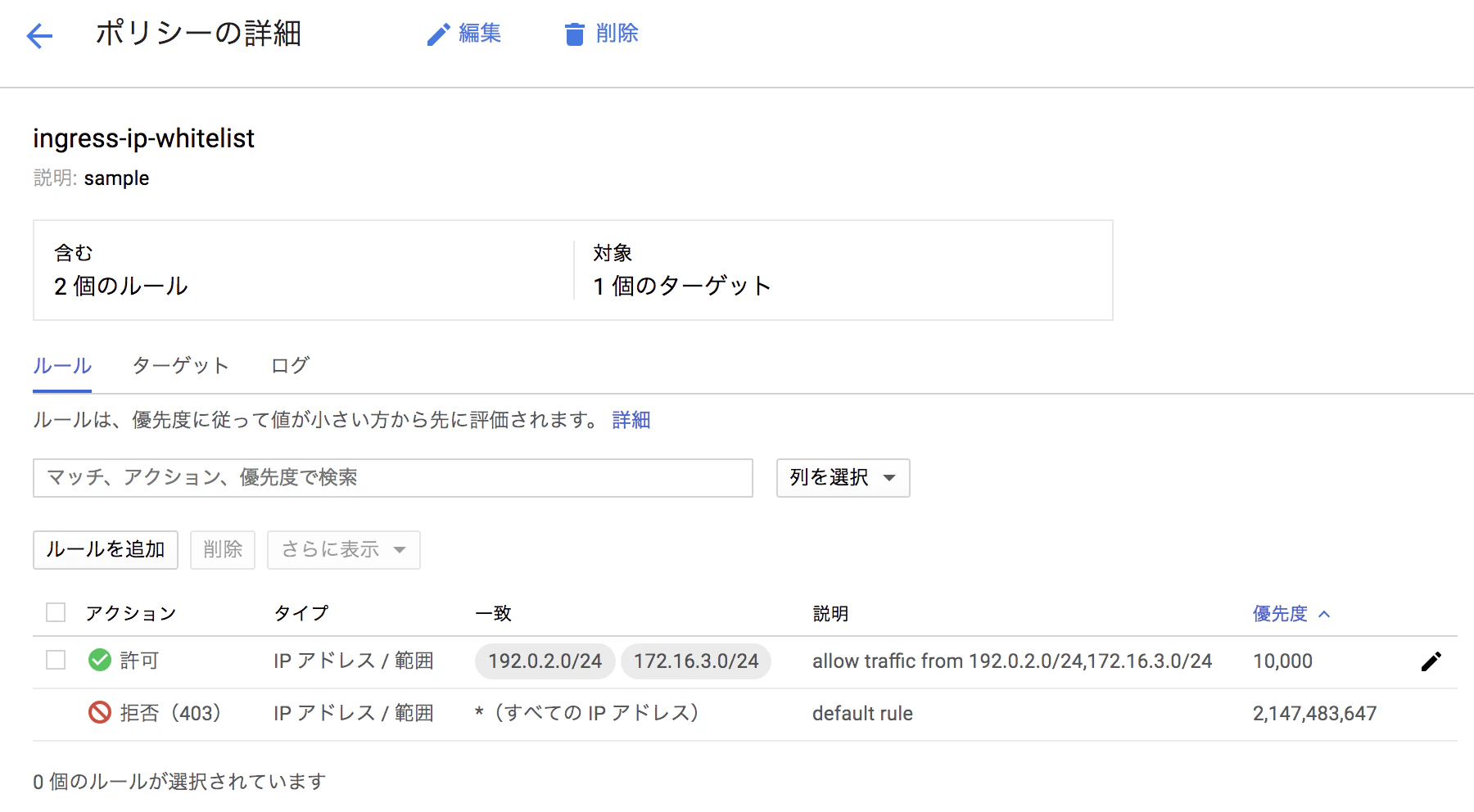1474x812 pixels.
Task: Click the 説明 column header
Action: pos(830,613)
